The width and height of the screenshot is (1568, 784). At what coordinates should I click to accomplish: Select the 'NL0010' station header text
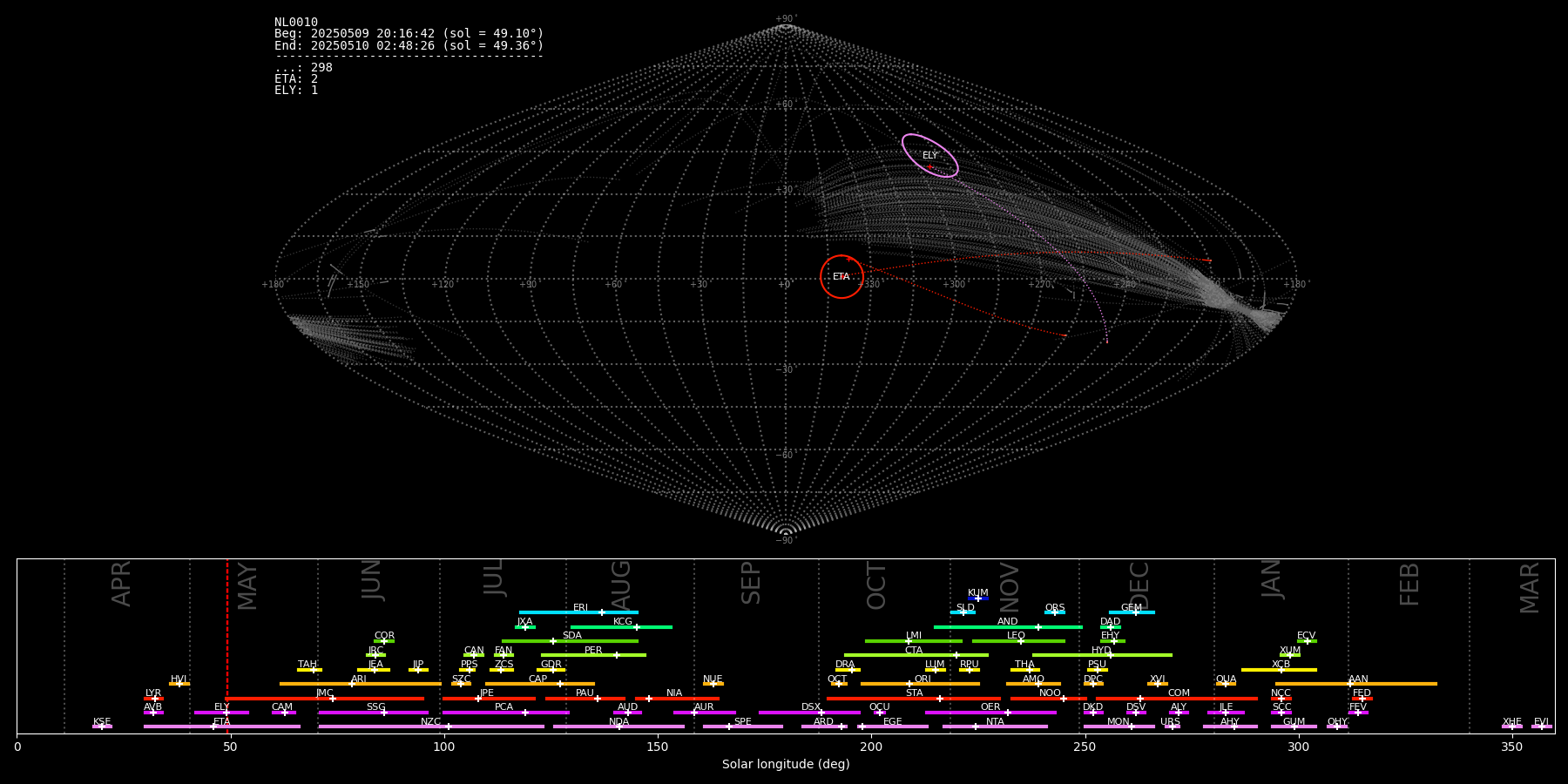coord(296,23)
